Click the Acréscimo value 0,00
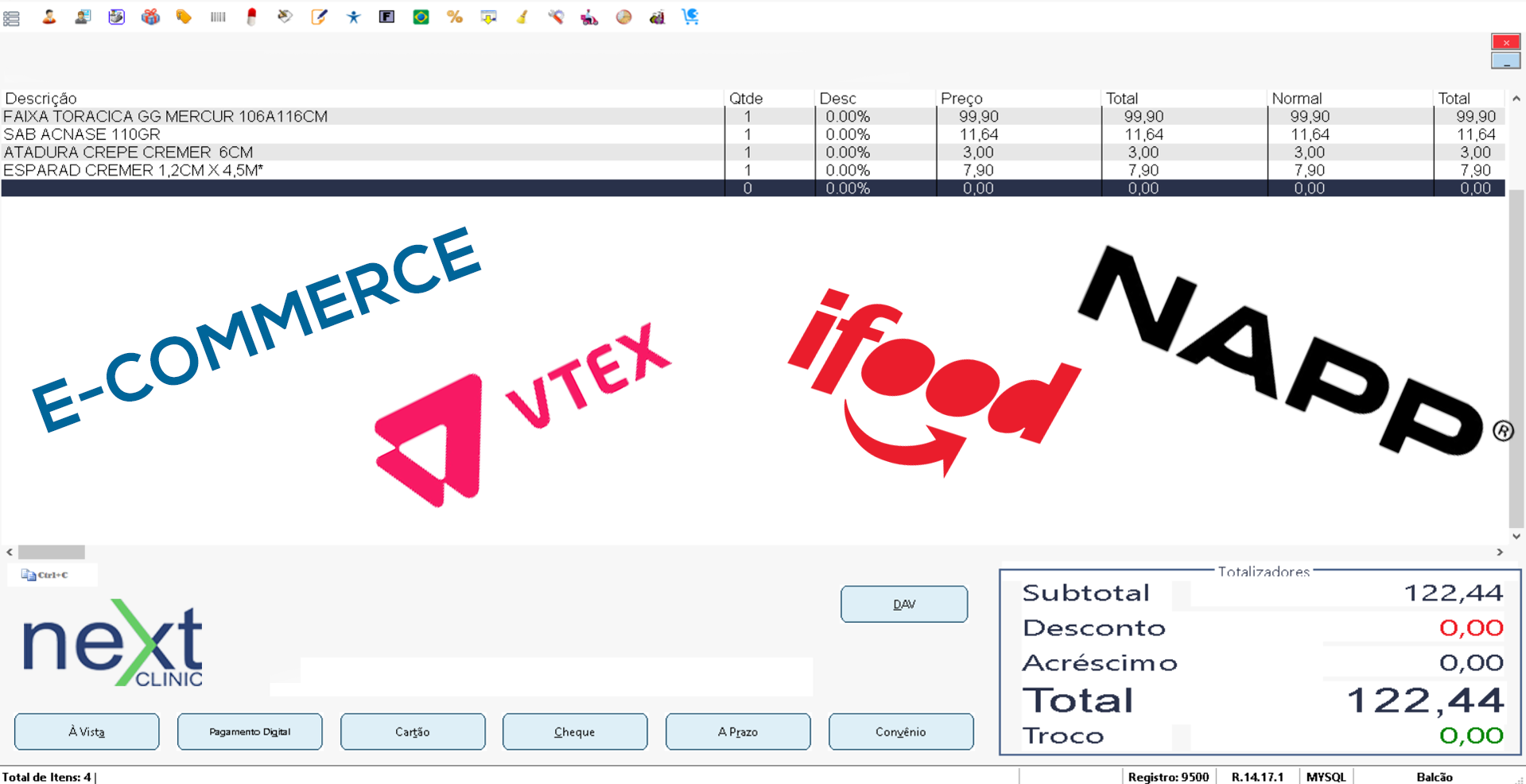1526x784 pixels. point(1471,662)
